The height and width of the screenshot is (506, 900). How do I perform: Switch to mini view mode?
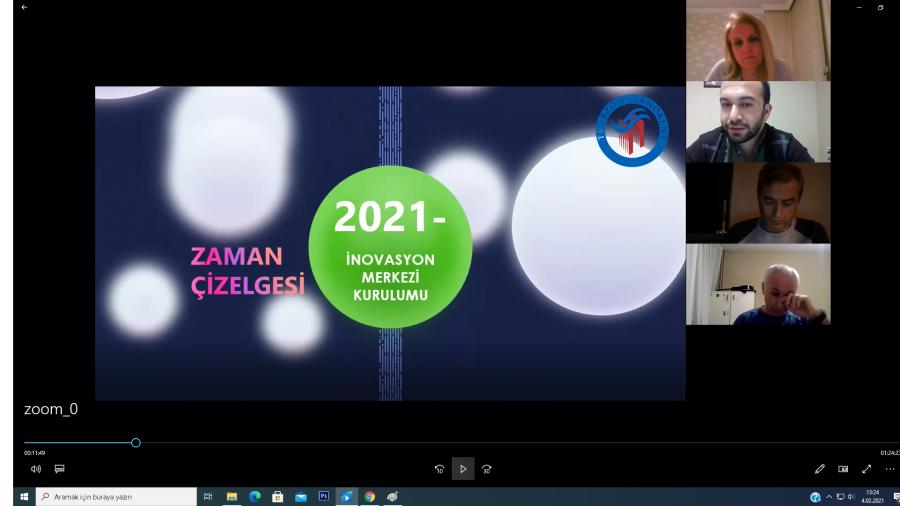click(x=843, y=468)
